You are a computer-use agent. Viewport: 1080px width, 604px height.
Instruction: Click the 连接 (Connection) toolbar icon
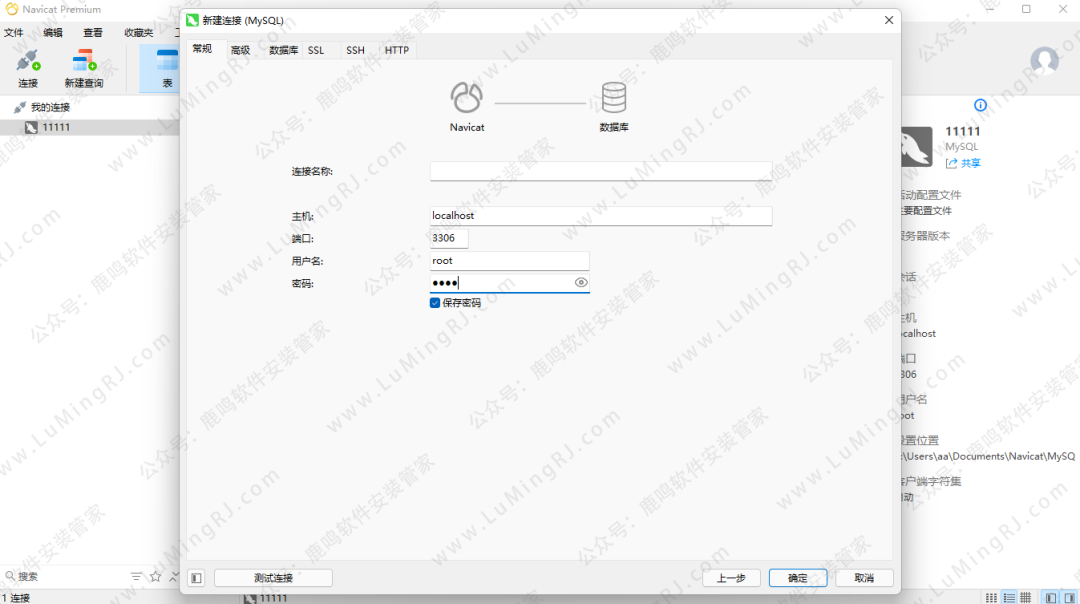coord(28,68)
